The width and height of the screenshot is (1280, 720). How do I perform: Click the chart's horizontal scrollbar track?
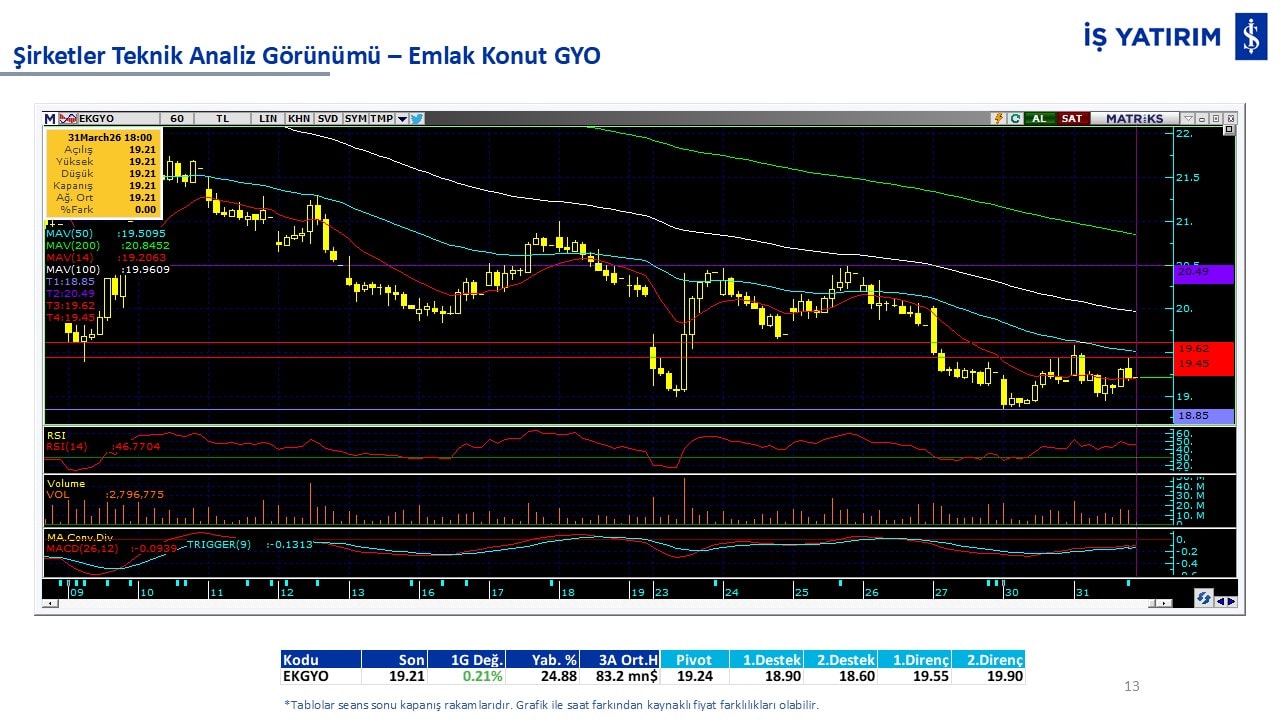pyautogui.click(x=600, y=604)
